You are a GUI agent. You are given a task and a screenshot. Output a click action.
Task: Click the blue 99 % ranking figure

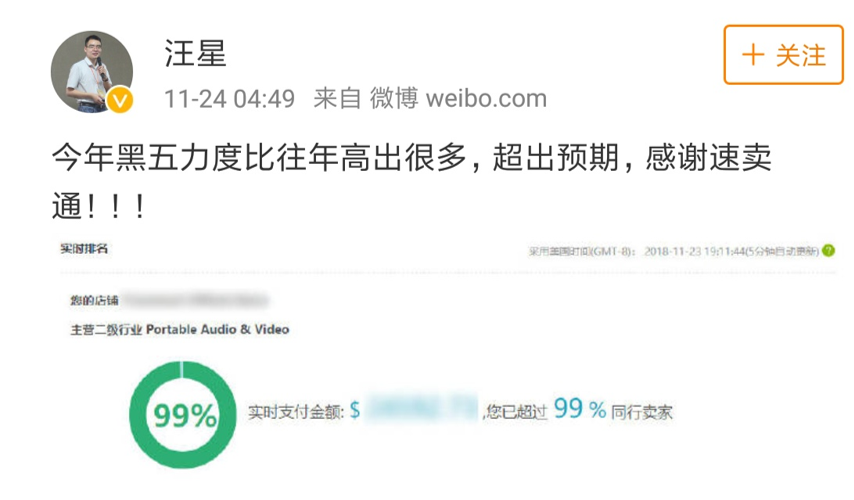580,408
